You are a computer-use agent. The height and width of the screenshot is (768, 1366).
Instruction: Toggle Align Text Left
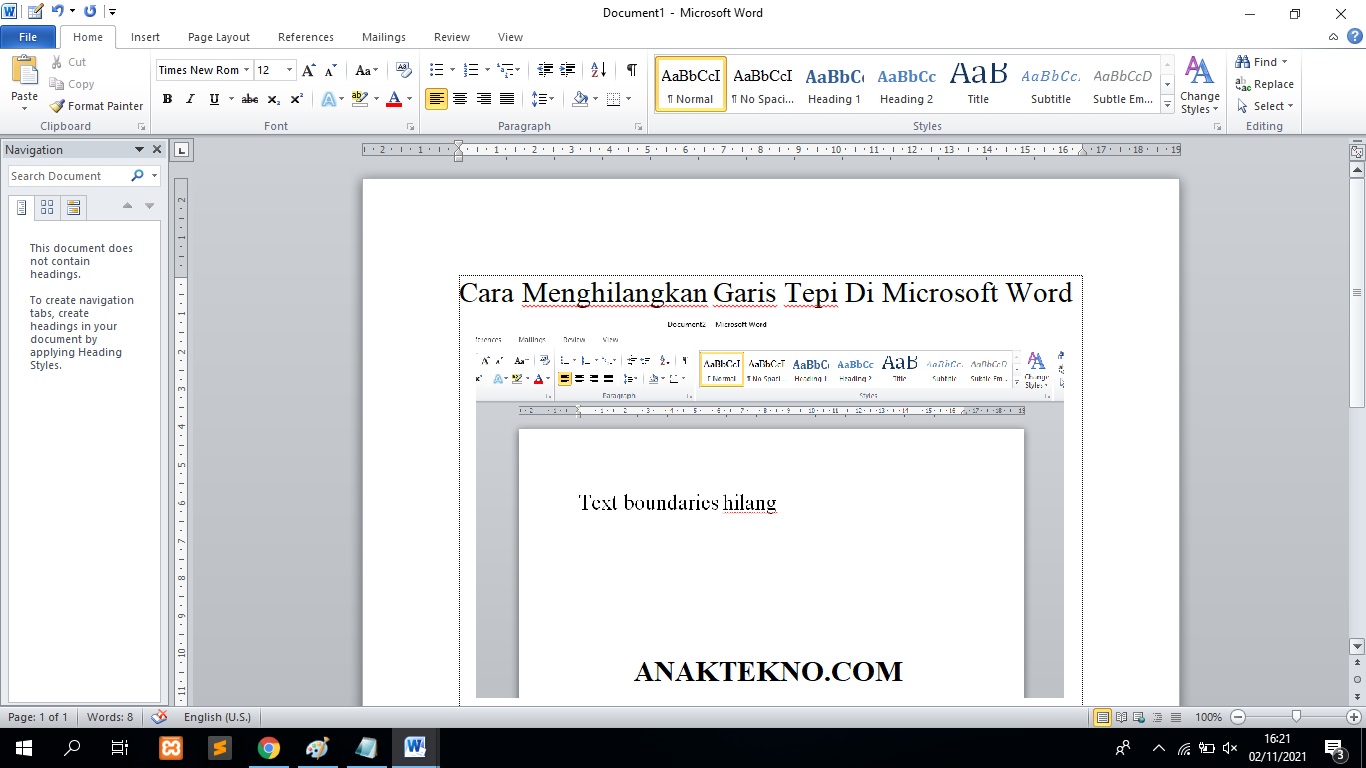click(x=436, y=99)
